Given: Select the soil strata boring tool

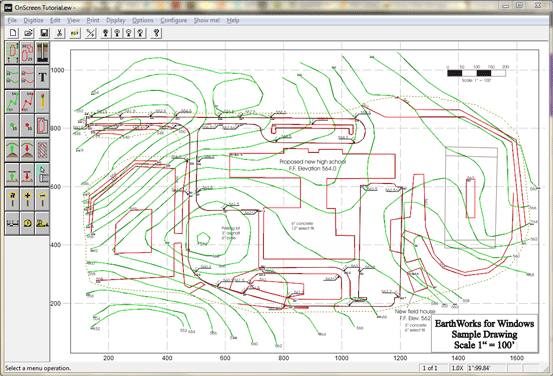Looking at the screenshot, I should [42, 53].
